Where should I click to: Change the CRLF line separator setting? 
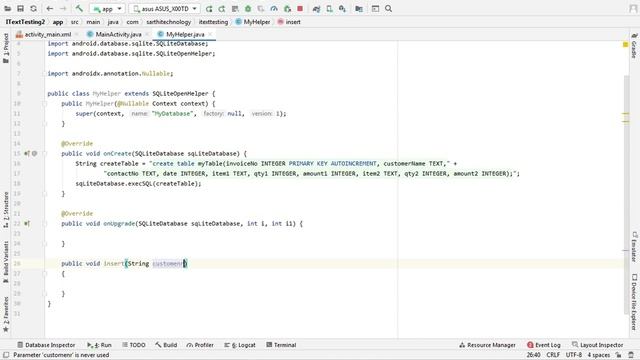[553, 355]
